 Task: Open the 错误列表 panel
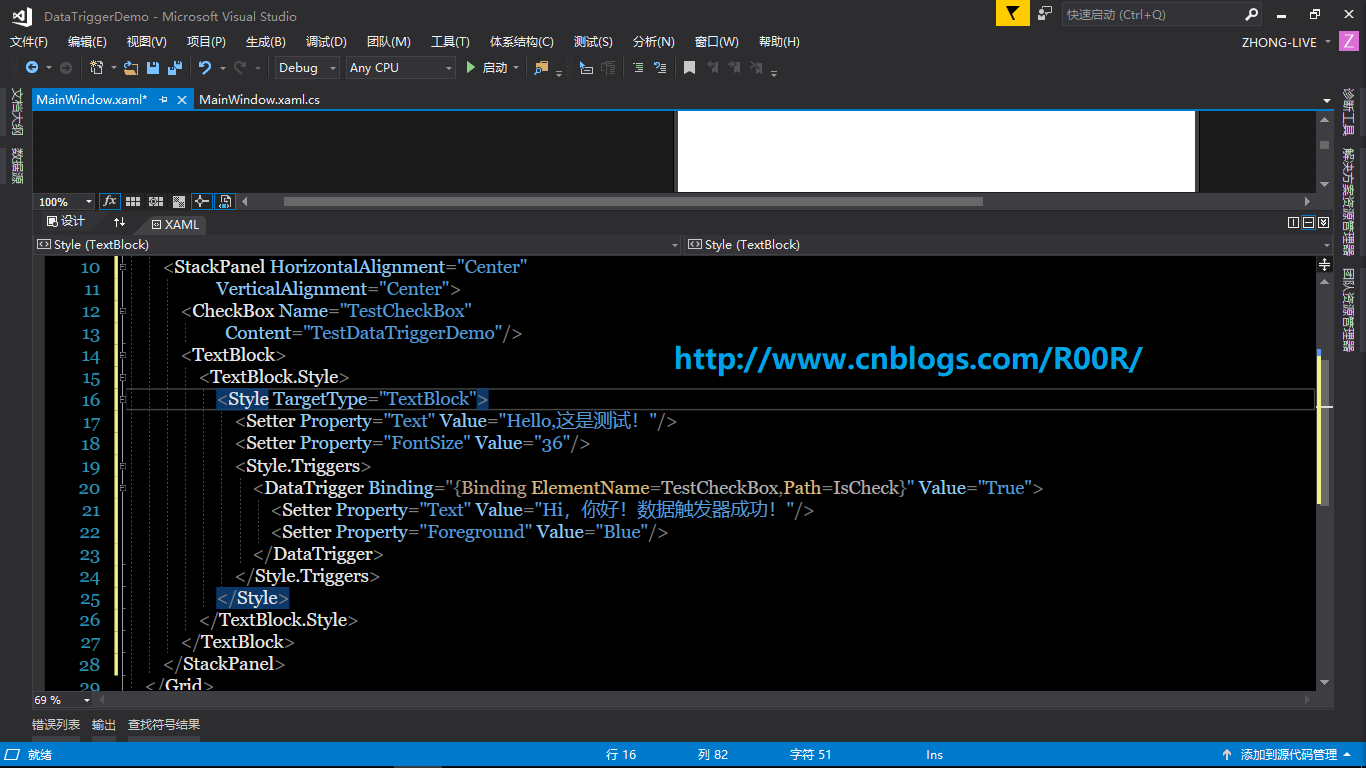[56, 725]
